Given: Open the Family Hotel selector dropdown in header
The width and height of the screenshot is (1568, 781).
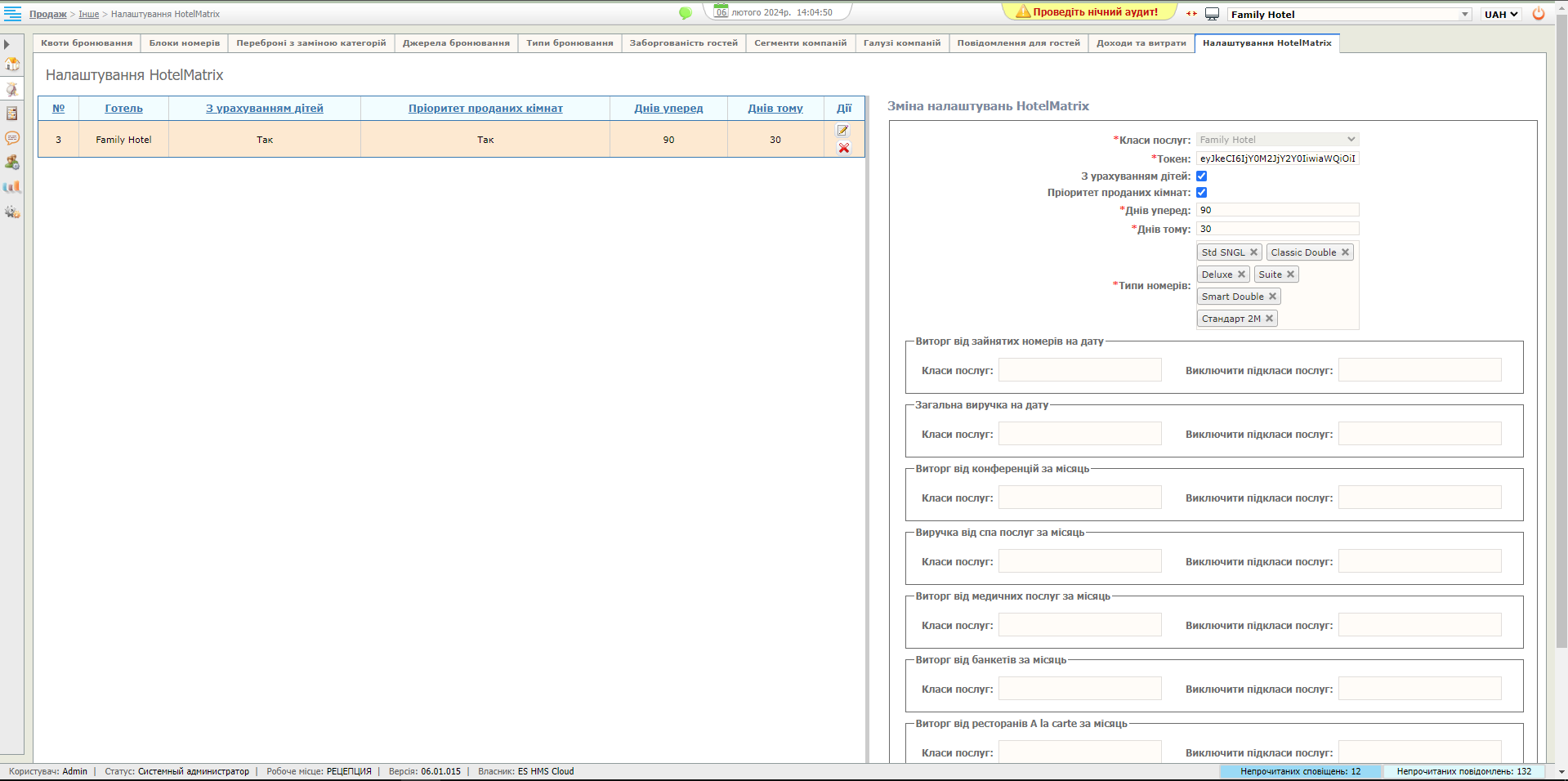Looking at the screenshot, I should tap(1348, 15).
